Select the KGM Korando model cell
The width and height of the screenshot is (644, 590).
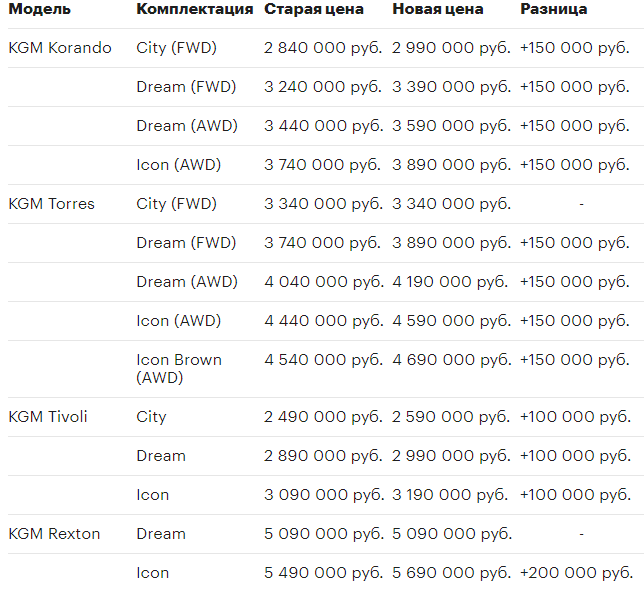[x=60, y=48]
